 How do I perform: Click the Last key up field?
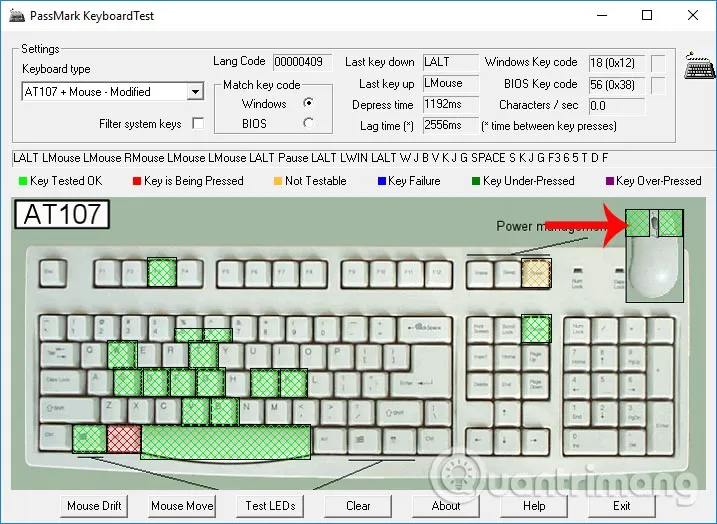[x=451, y=83]
